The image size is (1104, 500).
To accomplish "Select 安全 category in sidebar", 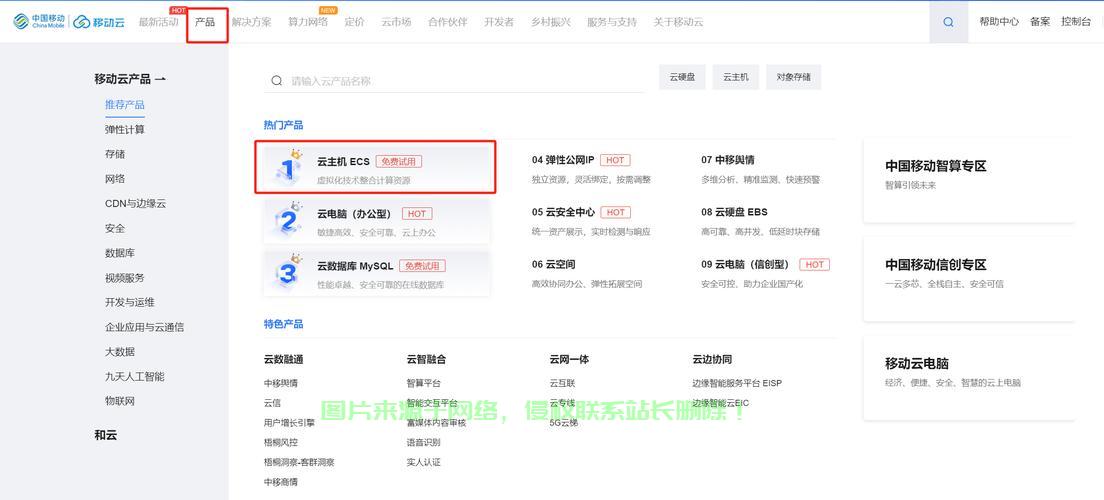I will (x=115, y=228).
